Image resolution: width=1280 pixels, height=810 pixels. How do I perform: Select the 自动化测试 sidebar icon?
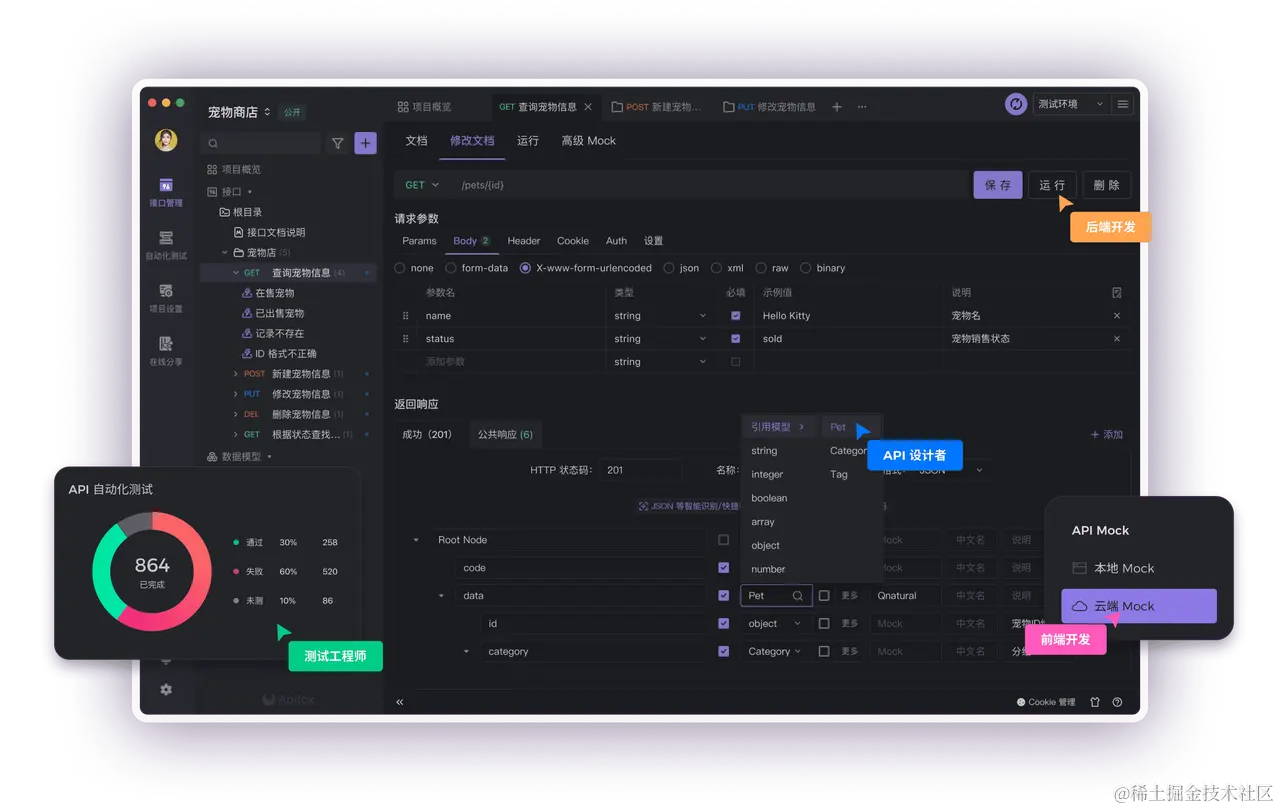[x=166, y=245]
